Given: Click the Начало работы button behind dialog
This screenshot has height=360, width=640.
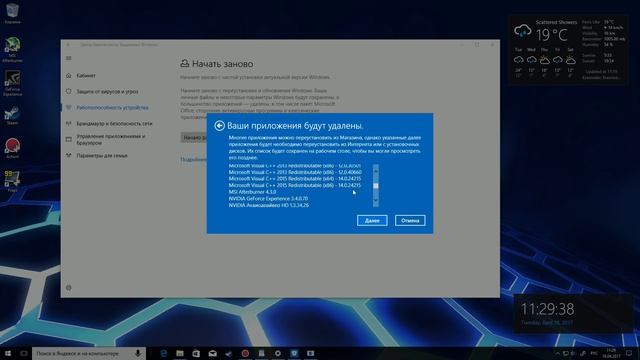Looking at the screenshot, I should [194, 138].
